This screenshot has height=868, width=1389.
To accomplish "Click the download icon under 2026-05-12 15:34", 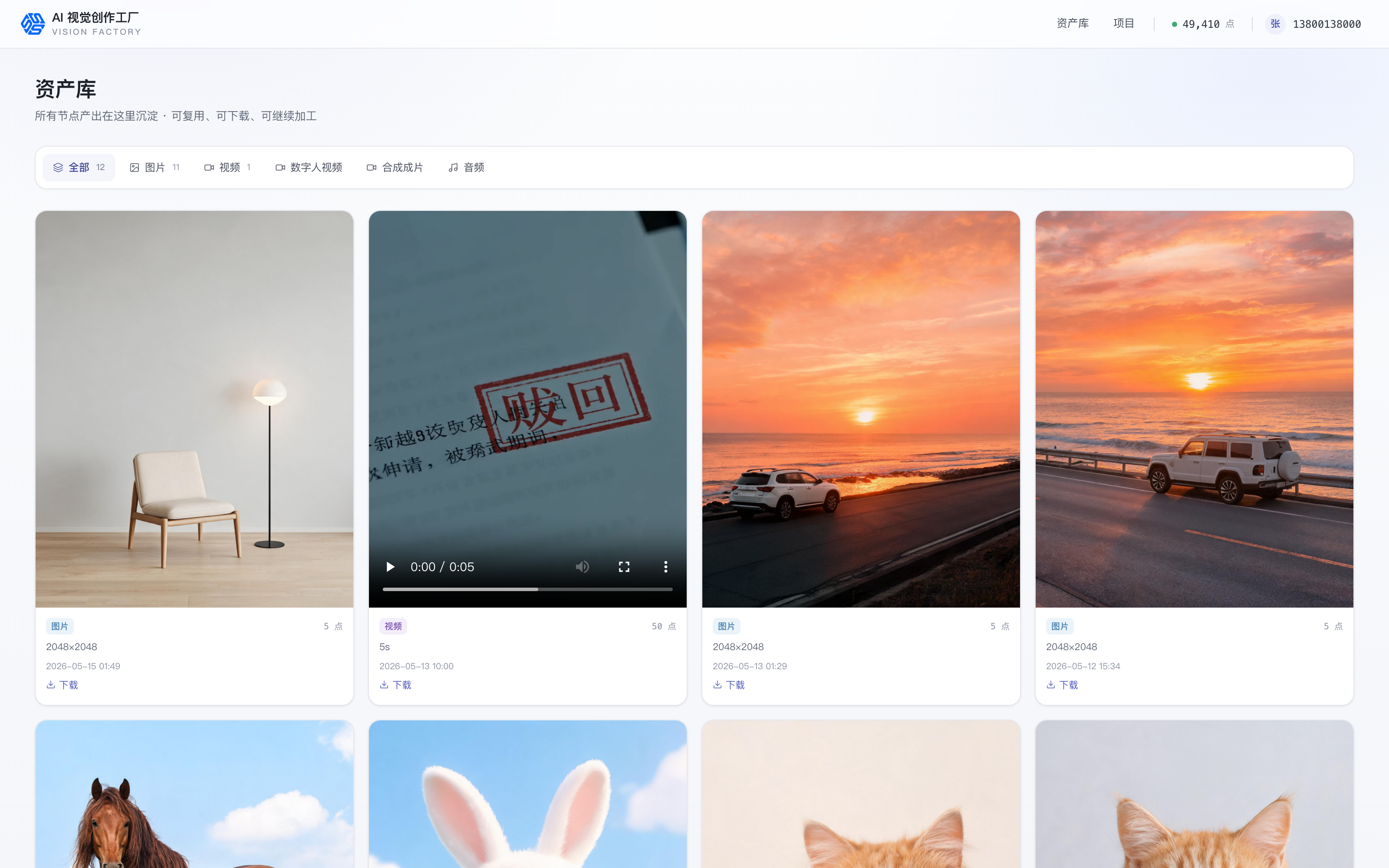I will 1051,684.
